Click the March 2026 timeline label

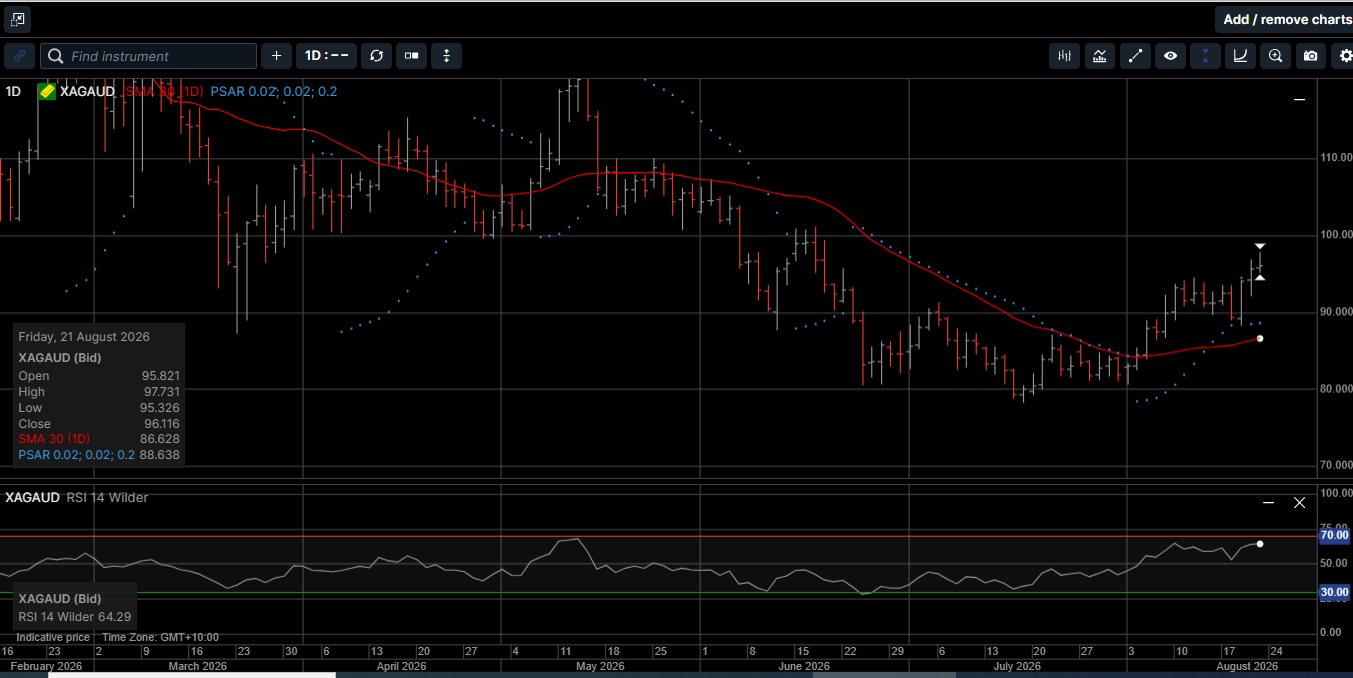[x=197, y=666]
